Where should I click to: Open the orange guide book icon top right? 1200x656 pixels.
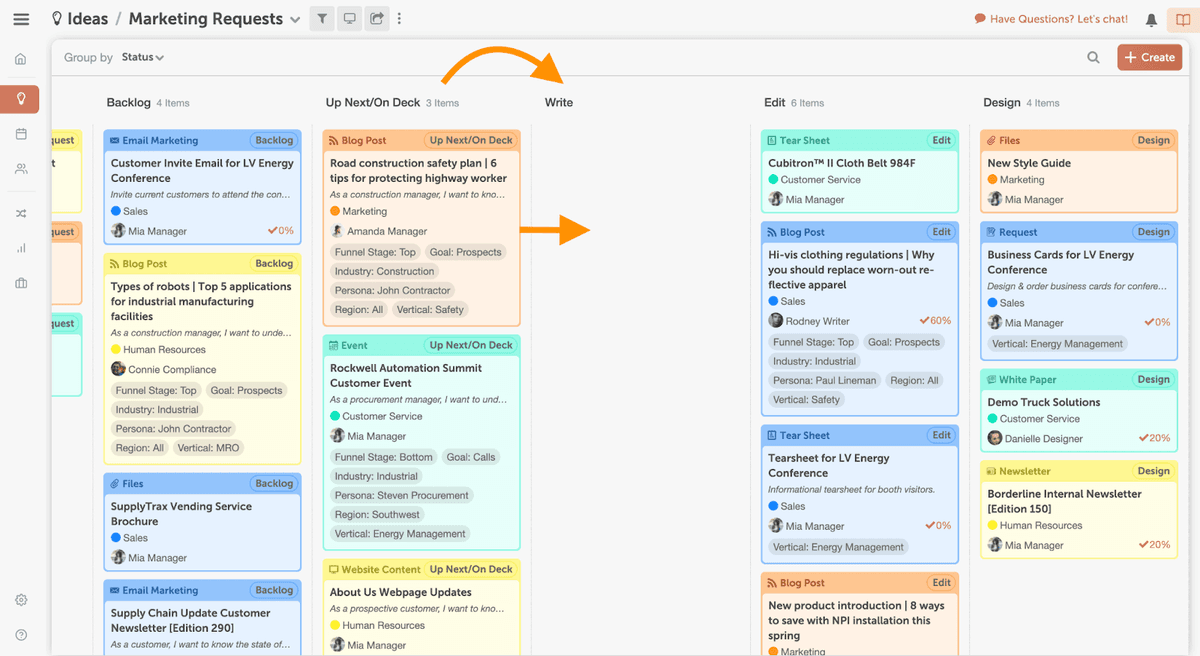coord(1186,18)
